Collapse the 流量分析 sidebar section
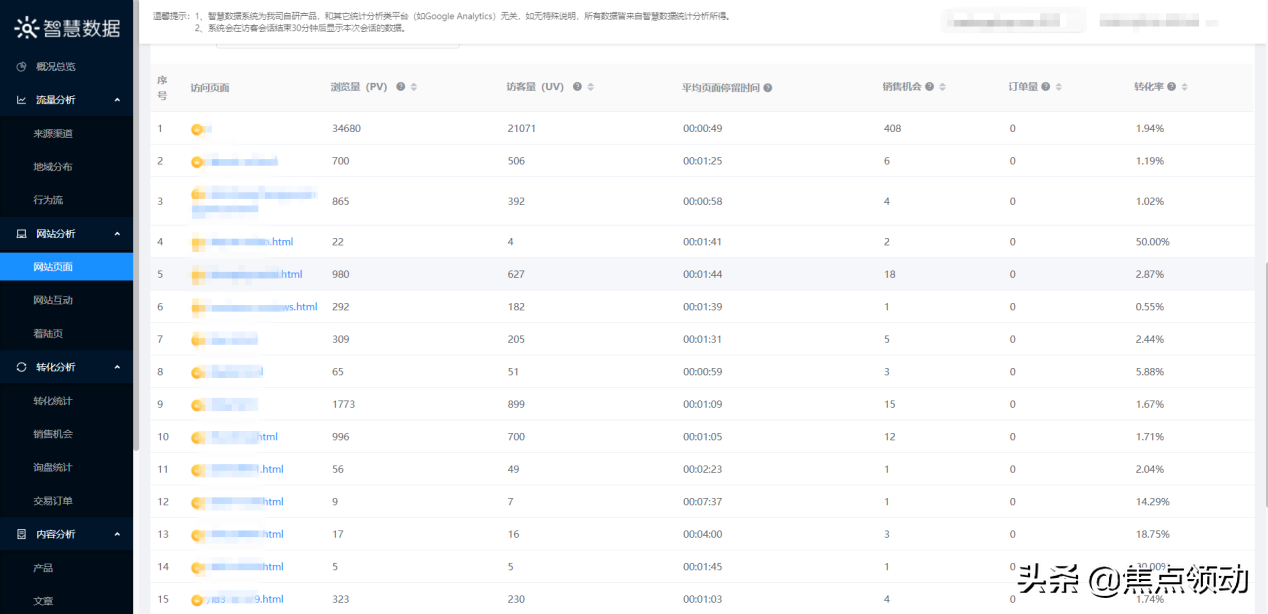Image resolution: width=1268 pixels, height=614 pixels. pyautogui.click(x=116, y=99)
